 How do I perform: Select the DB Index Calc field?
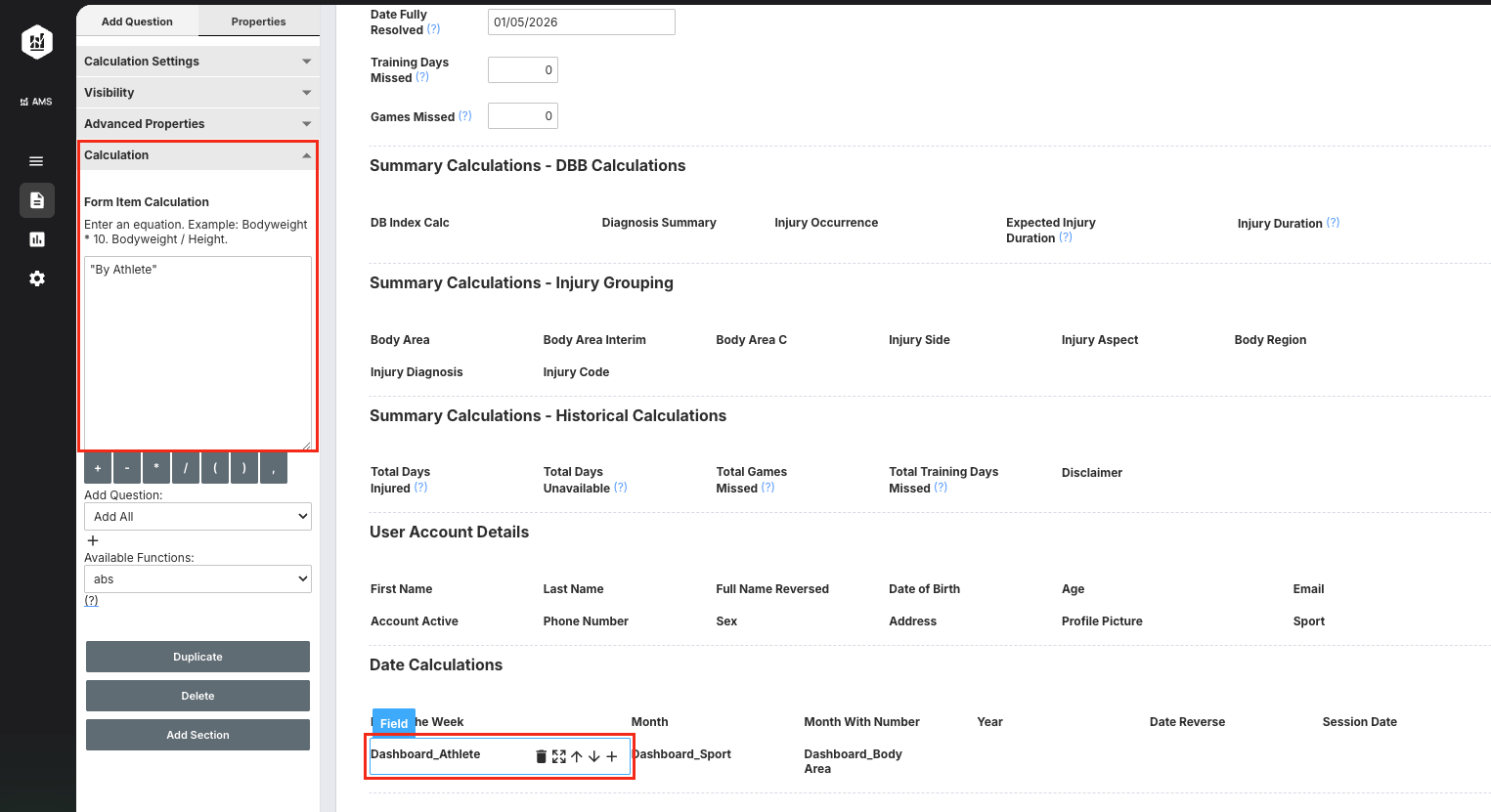pyautogui.click(x=410, y=223)
